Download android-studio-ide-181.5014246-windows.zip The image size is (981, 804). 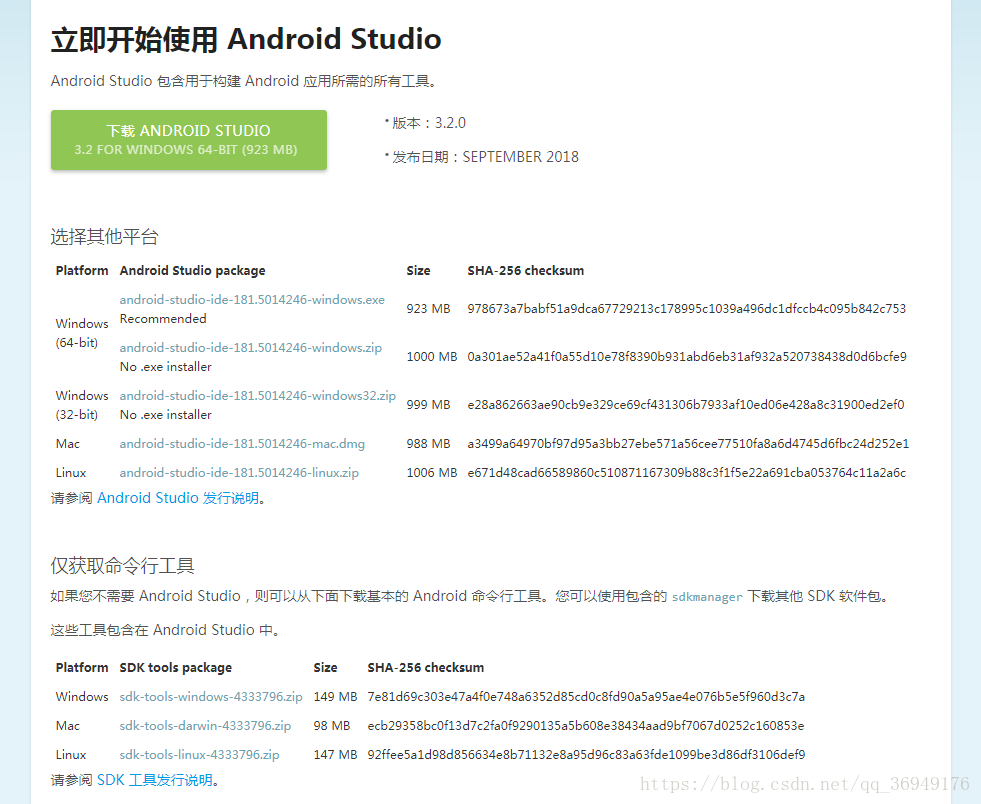[x=250, y=348]
